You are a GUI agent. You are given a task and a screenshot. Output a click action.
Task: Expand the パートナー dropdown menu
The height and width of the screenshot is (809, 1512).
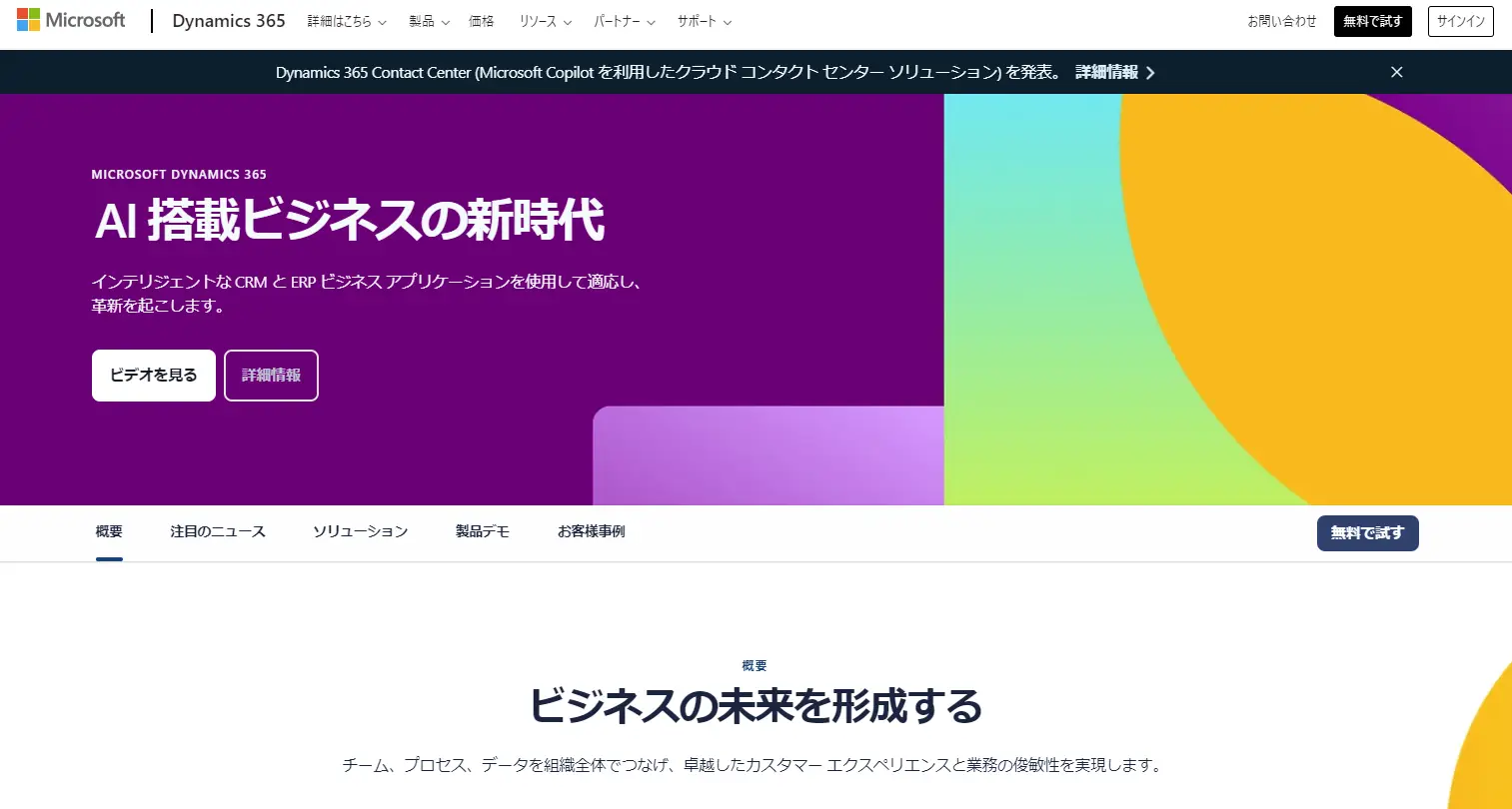625,21
